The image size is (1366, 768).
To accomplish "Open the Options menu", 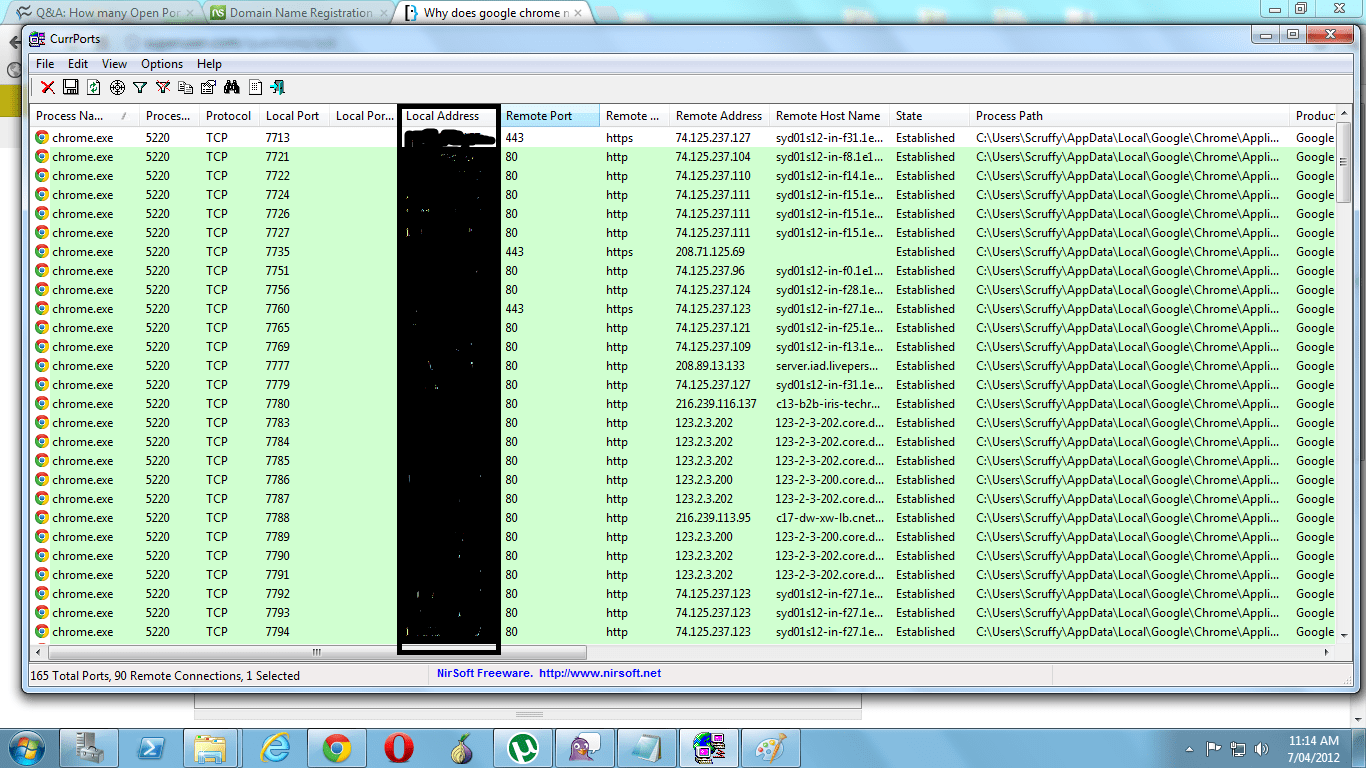I will 161,63.
